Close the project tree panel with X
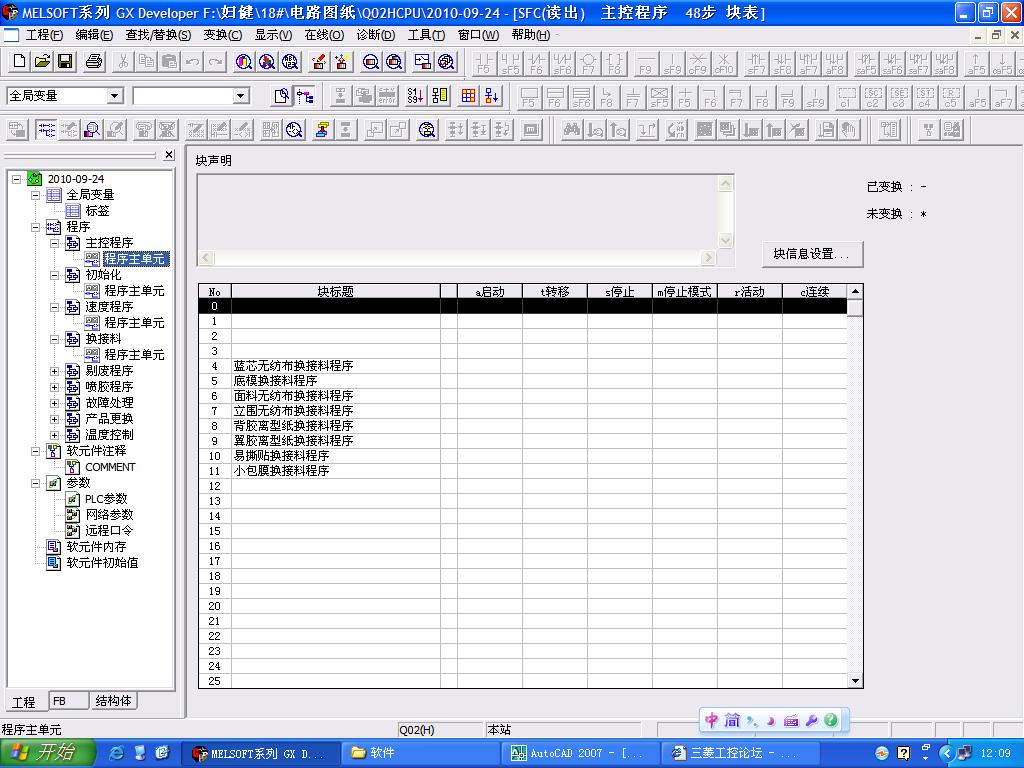 coord(169,155)
